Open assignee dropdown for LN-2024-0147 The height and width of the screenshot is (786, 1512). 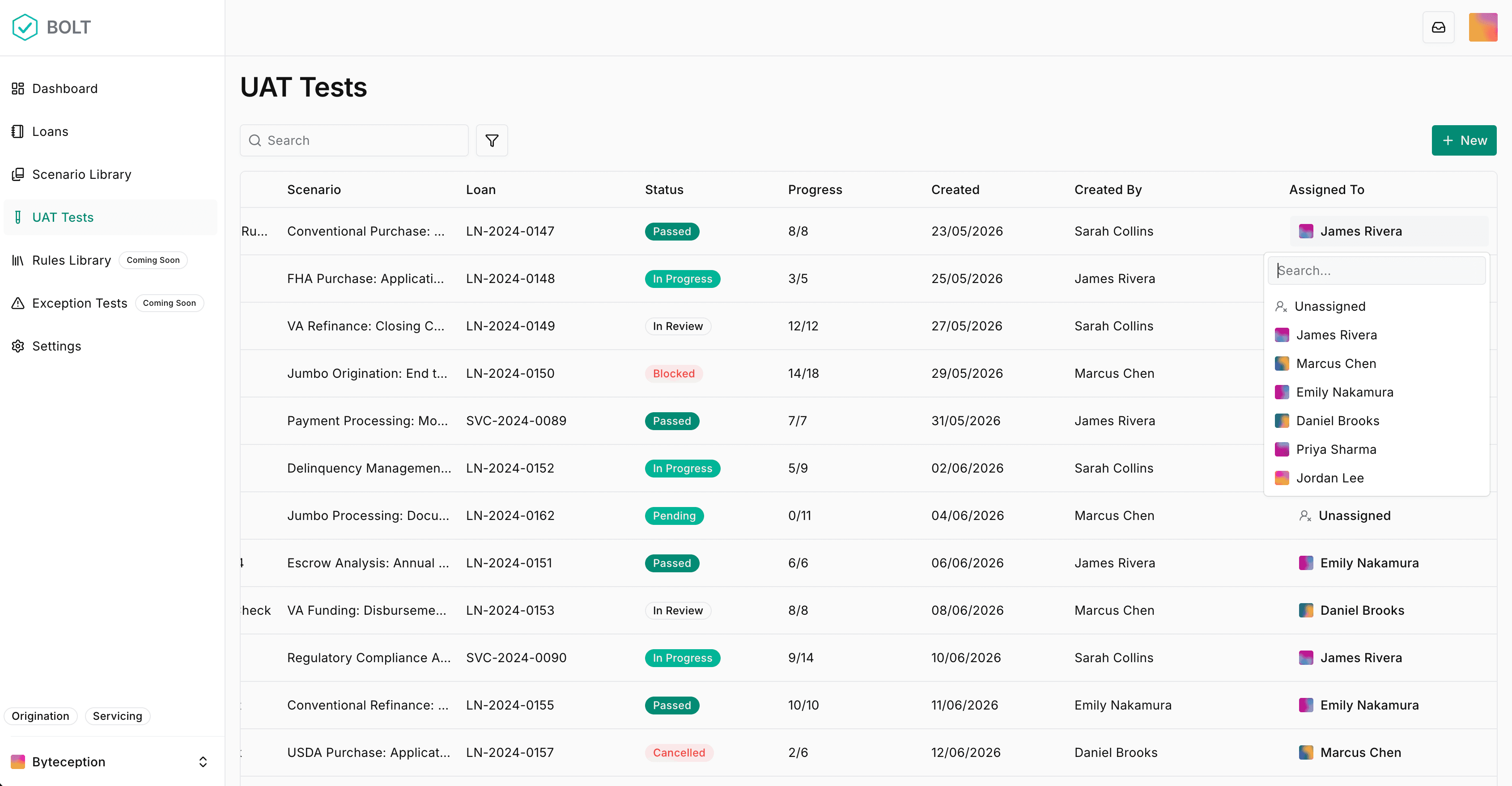[x=1389, y=231]
